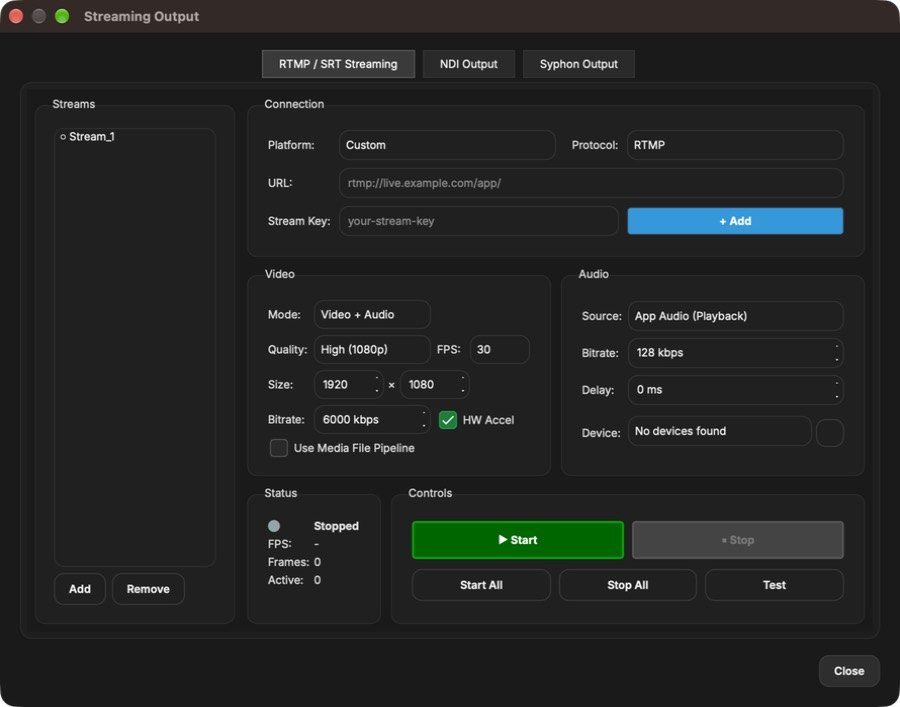The height and width of the screenshot is (707, 900).
Task: Click Add button under Streams list
Action: point(80,589)
